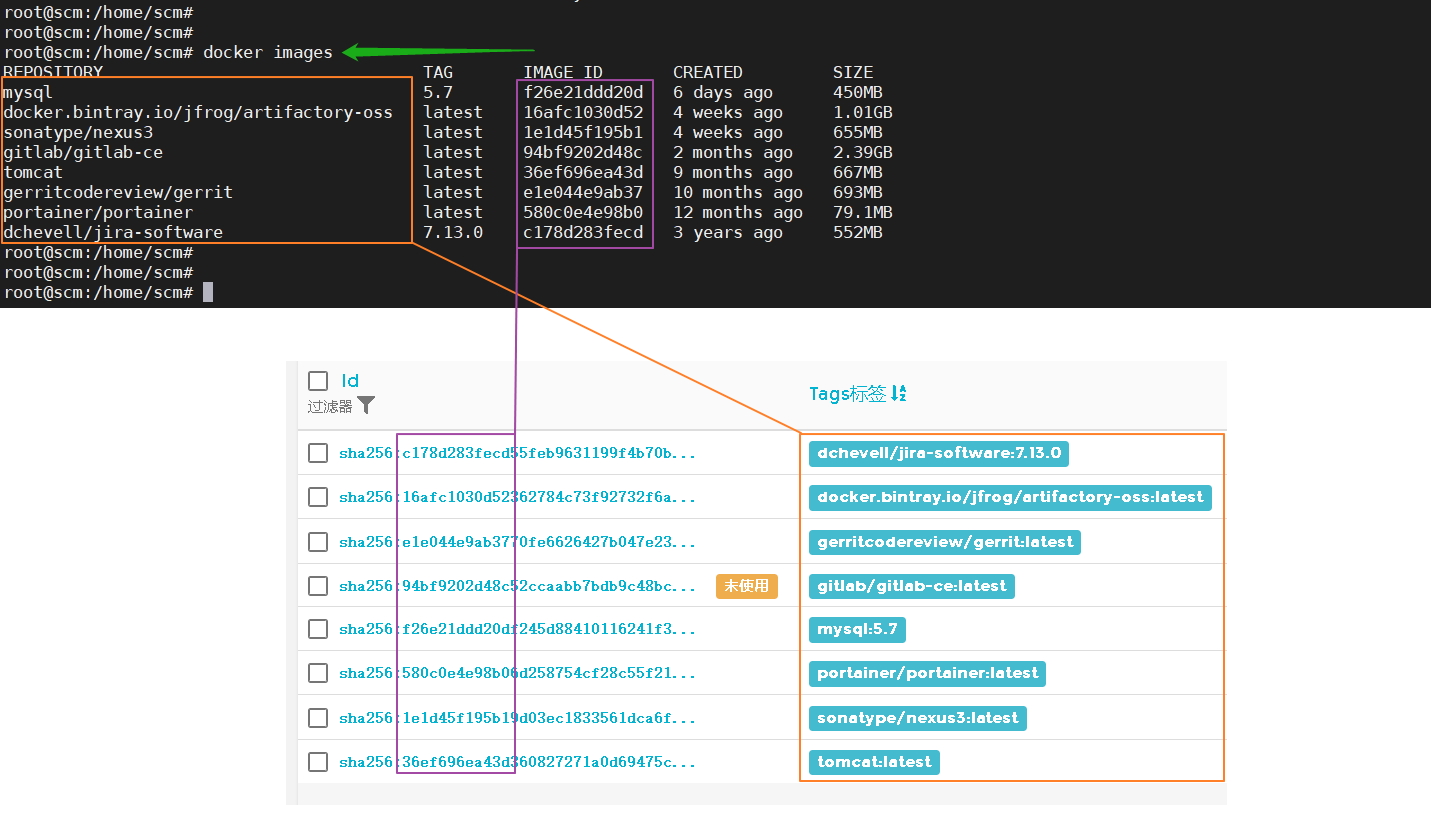This screenshot has height=821, width=1431.
Task: Click the Tags标签 column header
Action: 847,394
